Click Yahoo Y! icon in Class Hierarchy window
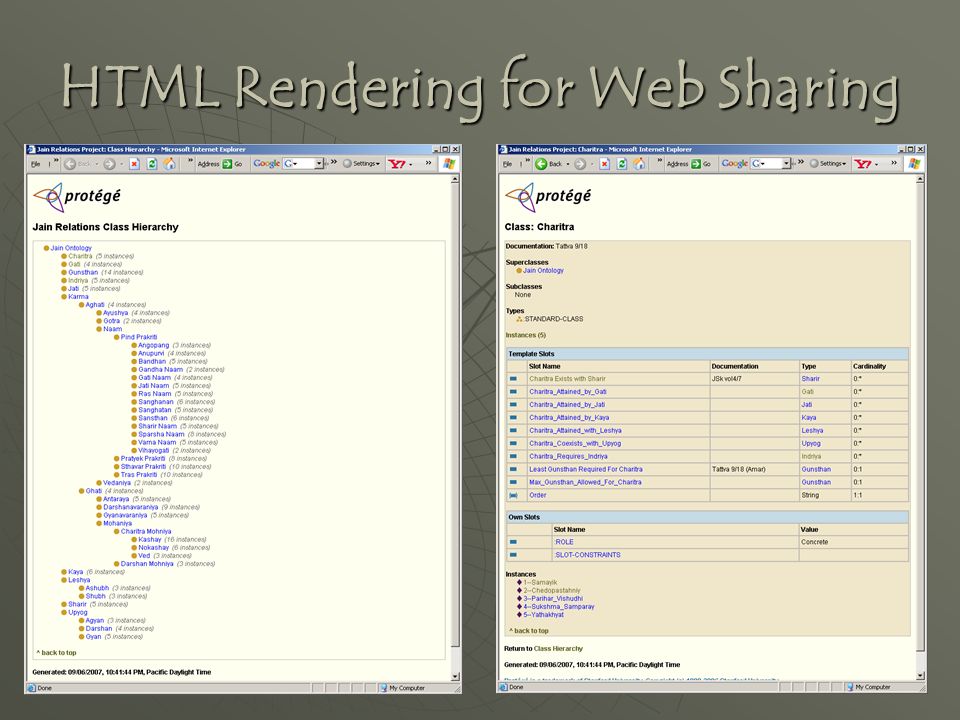The image size is (960, 720). 397,164
